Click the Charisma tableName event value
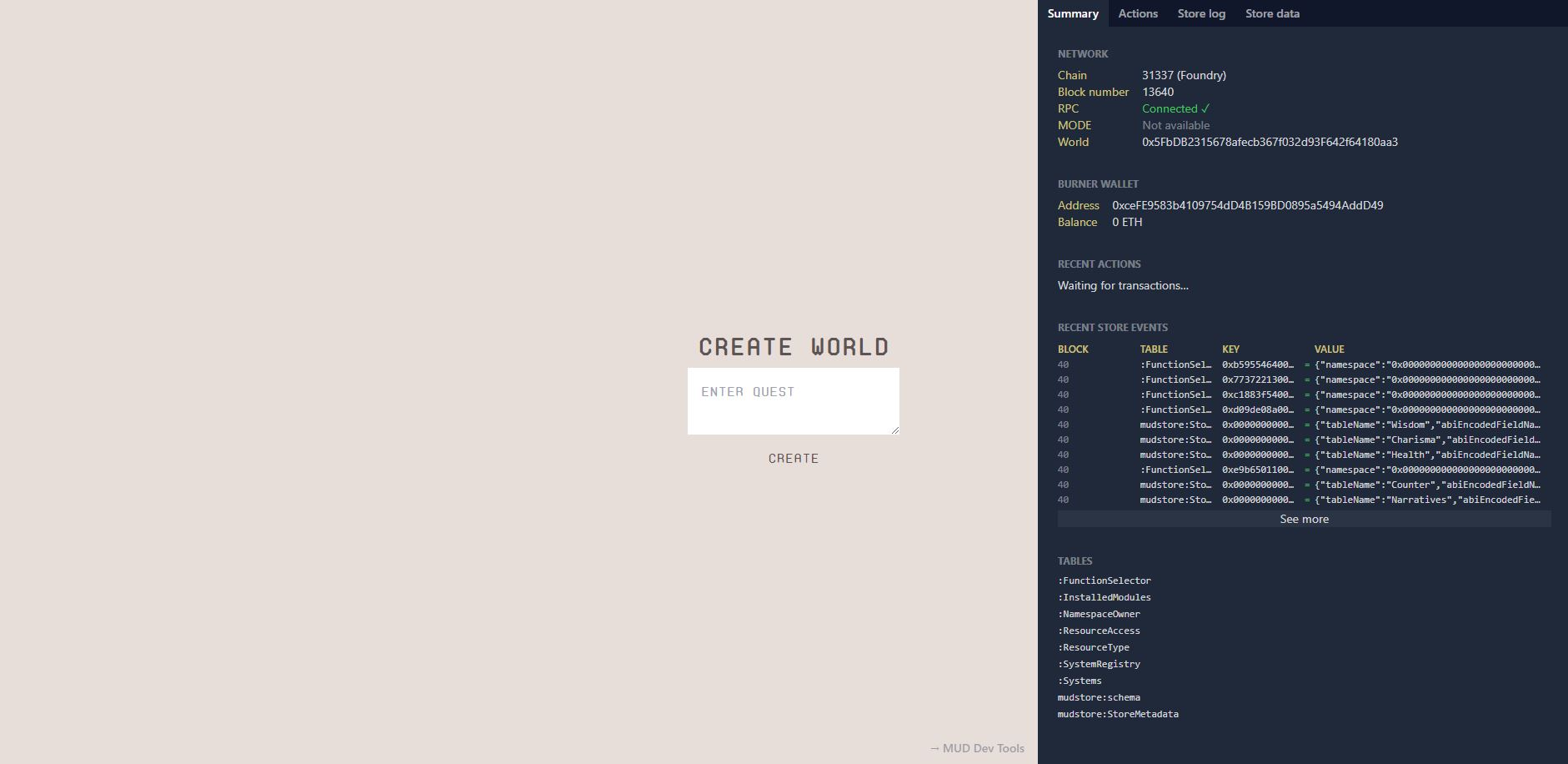This screenshot has height=764, width=1568. pos(1427,440)
